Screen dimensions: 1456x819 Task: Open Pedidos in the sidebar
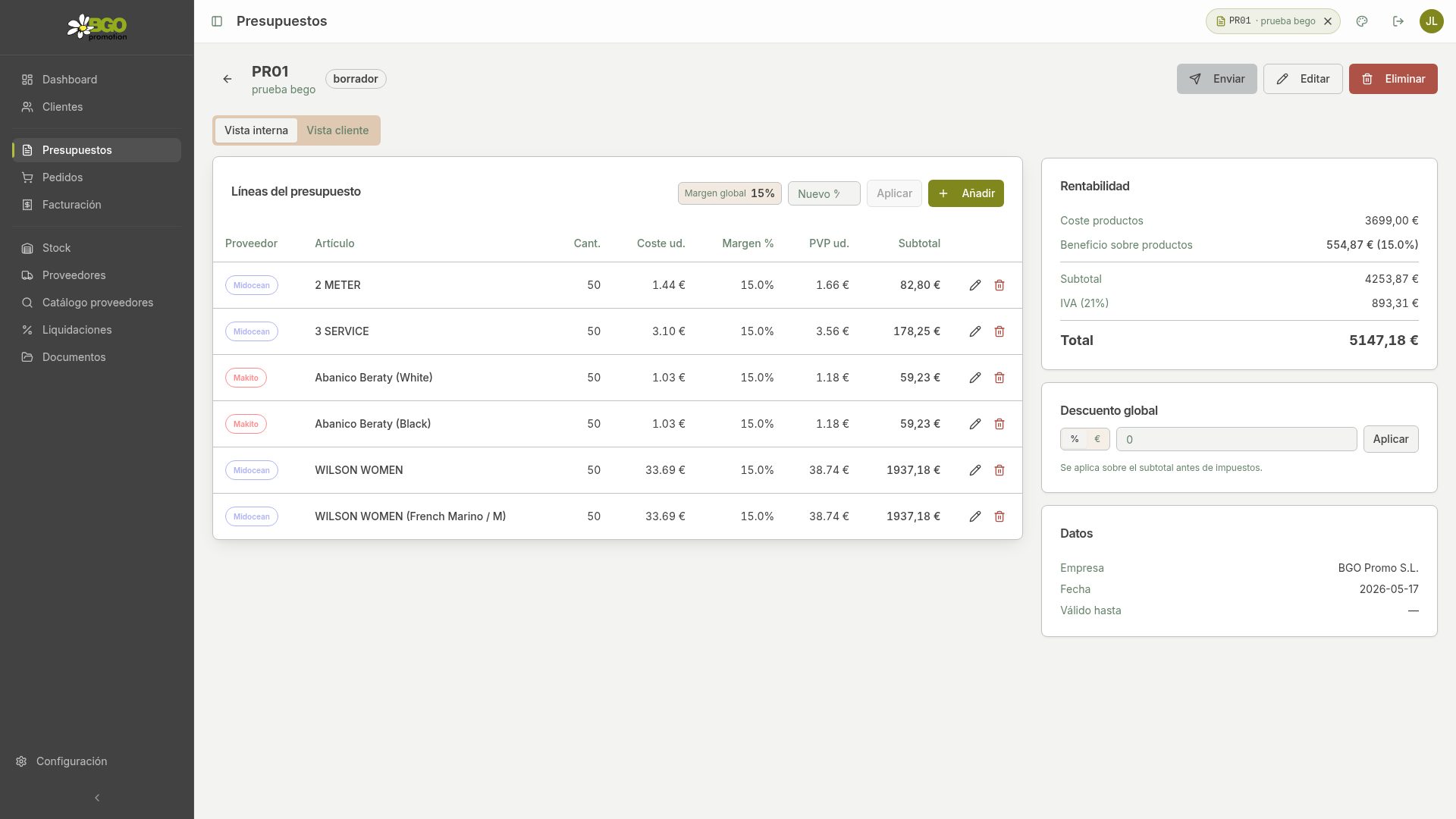(x=96, y=177)
